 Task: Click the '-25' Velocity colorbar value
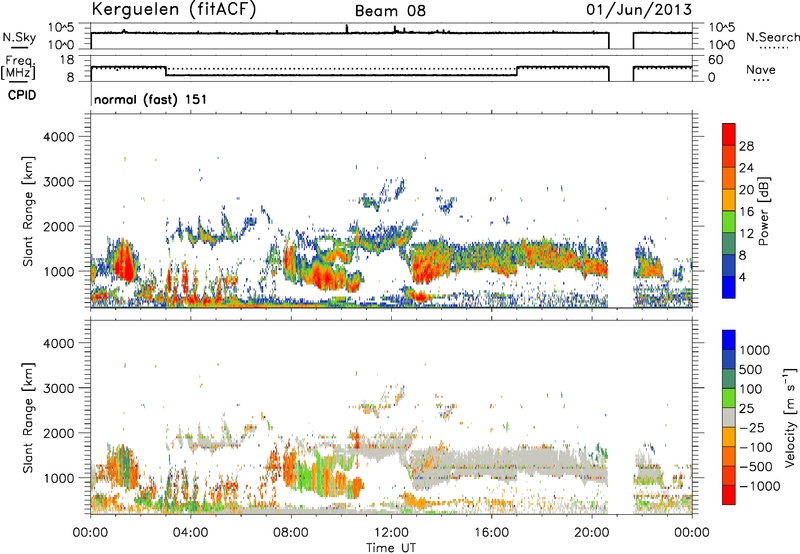pos(752,428)
